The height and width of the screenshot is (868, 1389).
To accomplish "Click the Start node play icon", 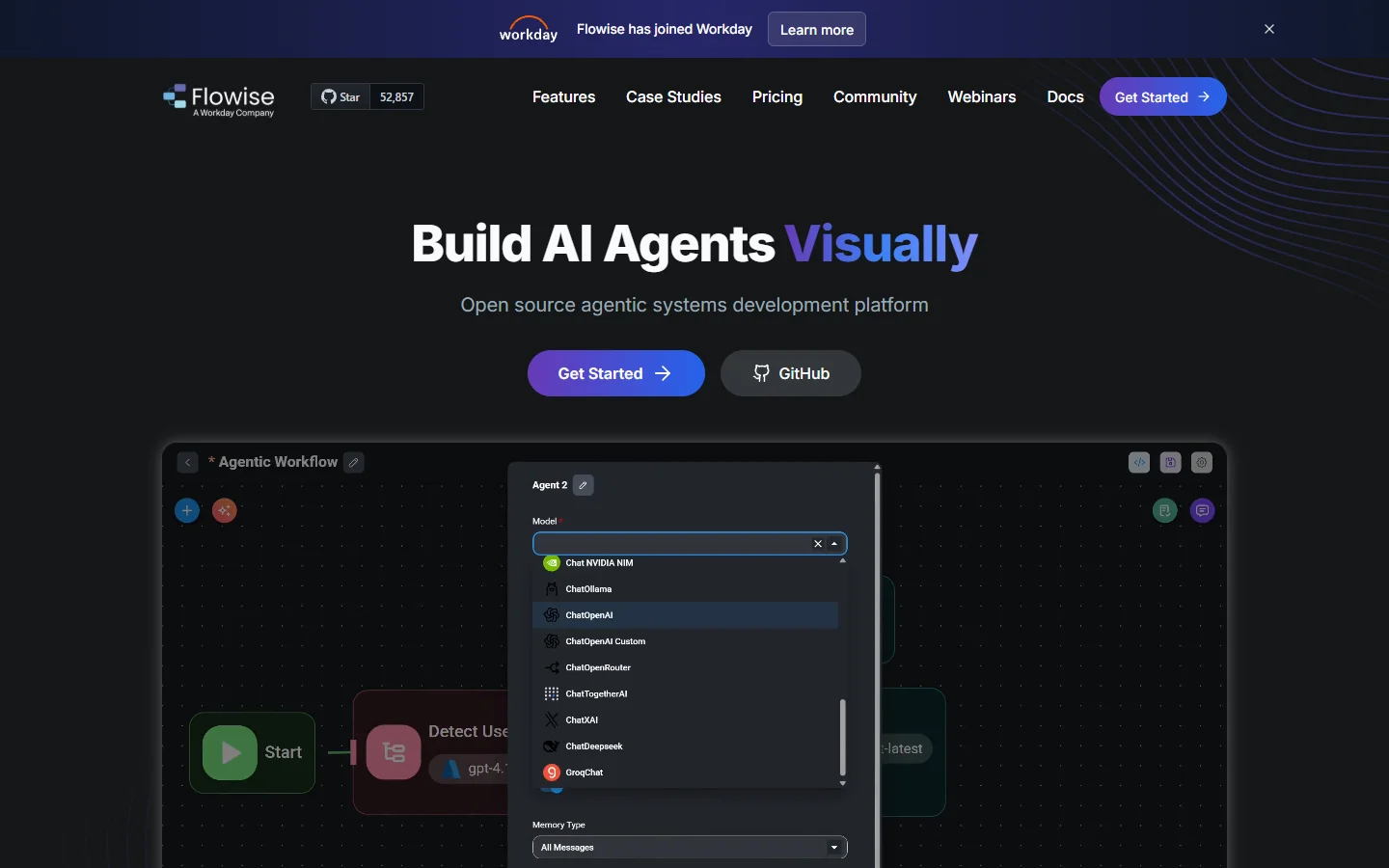I will point(230,752).
